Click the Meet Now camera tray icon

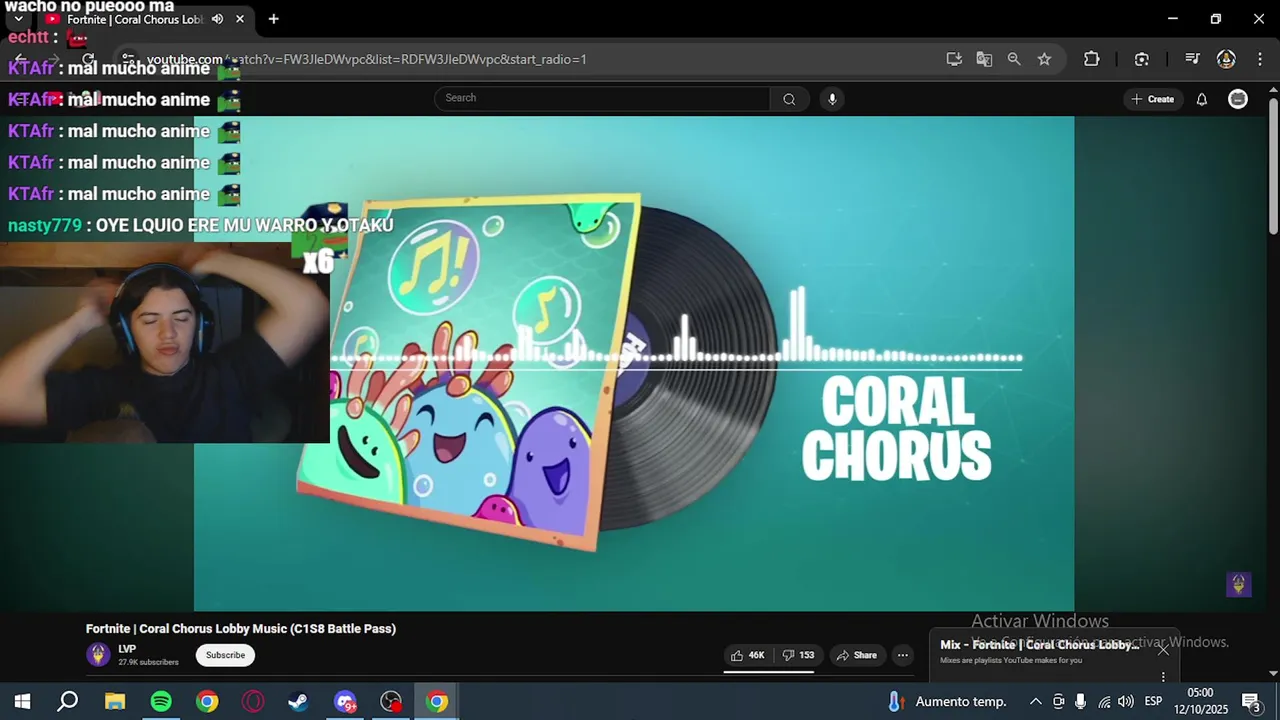(1058, 702)
